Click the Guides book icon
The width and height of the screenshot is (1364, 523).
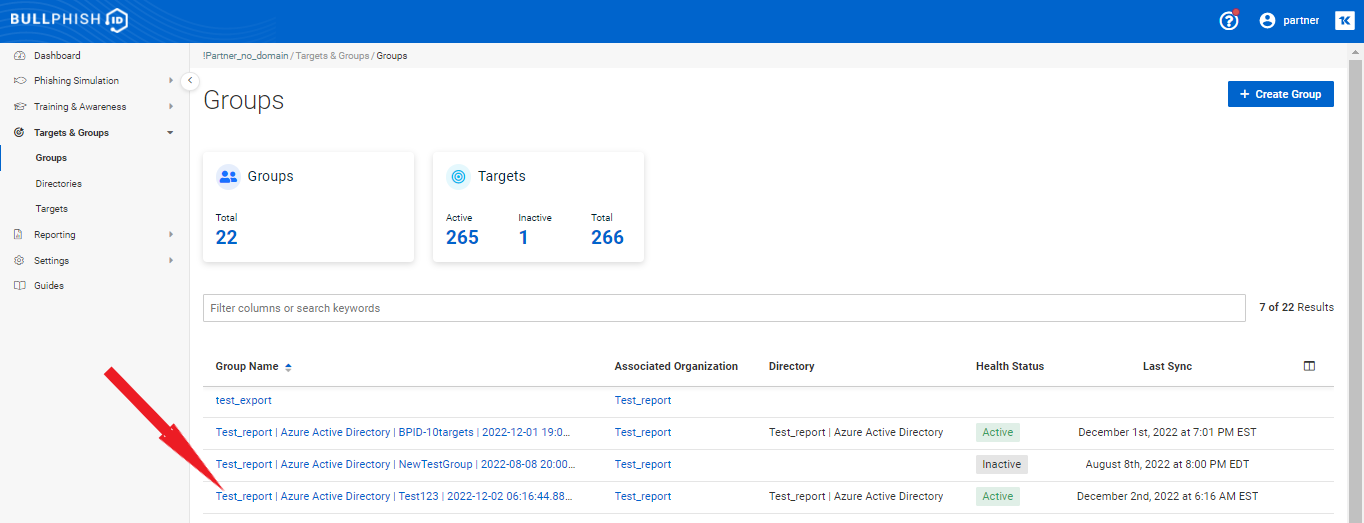tap(19, 286)
